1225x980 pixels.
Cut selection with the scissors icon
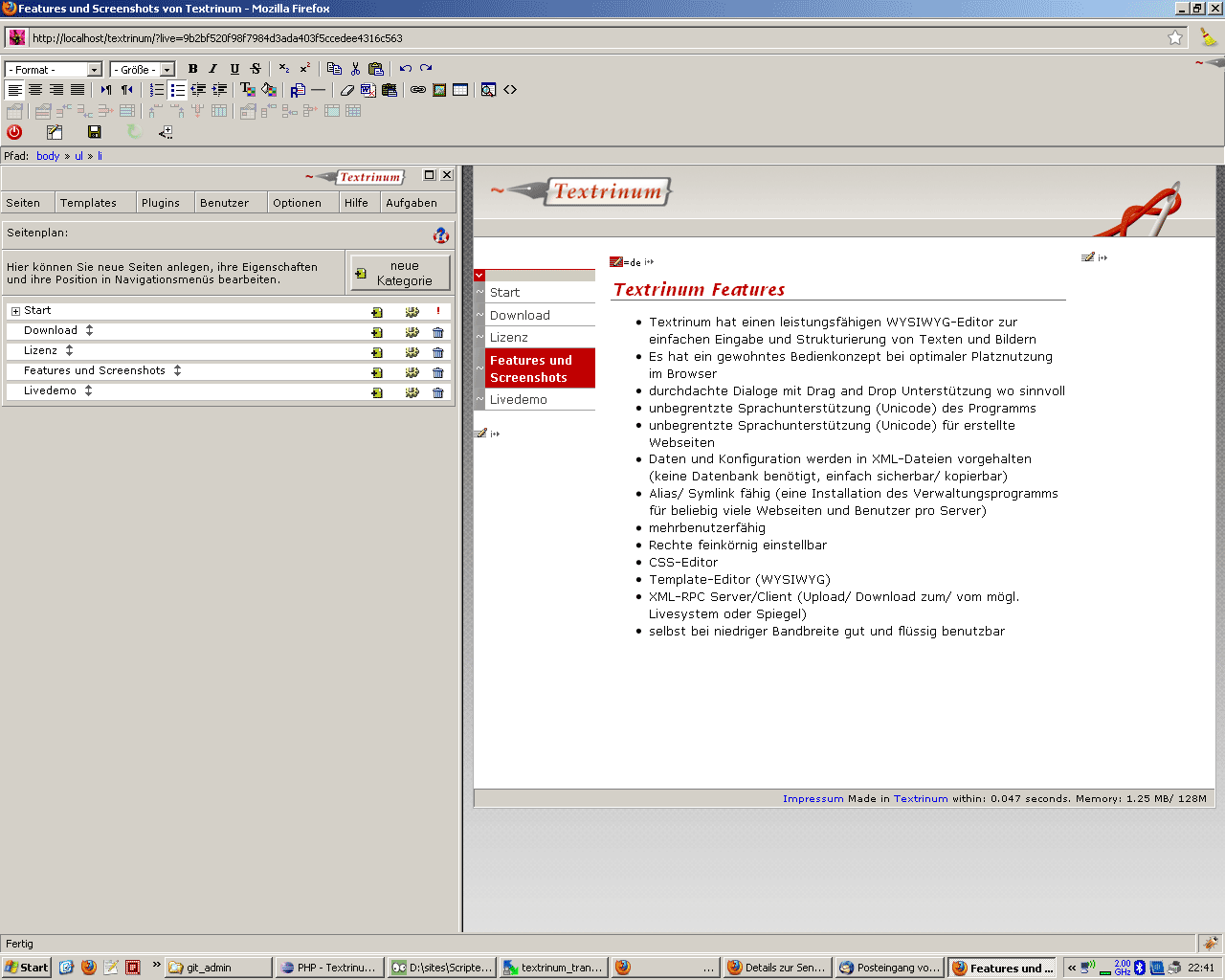click(355, 69)
